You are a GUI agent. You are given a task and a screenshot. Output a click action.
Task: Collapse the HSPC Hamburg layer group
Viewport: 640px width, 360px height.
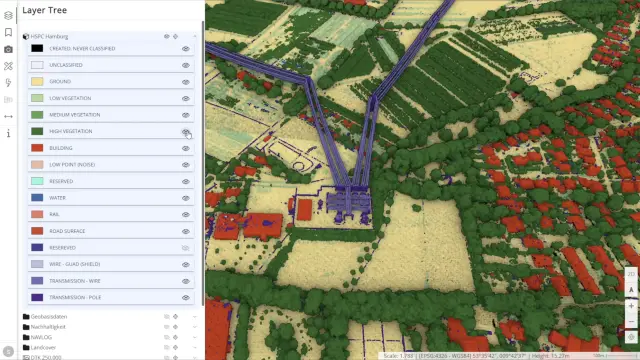(x=195, y=36)
